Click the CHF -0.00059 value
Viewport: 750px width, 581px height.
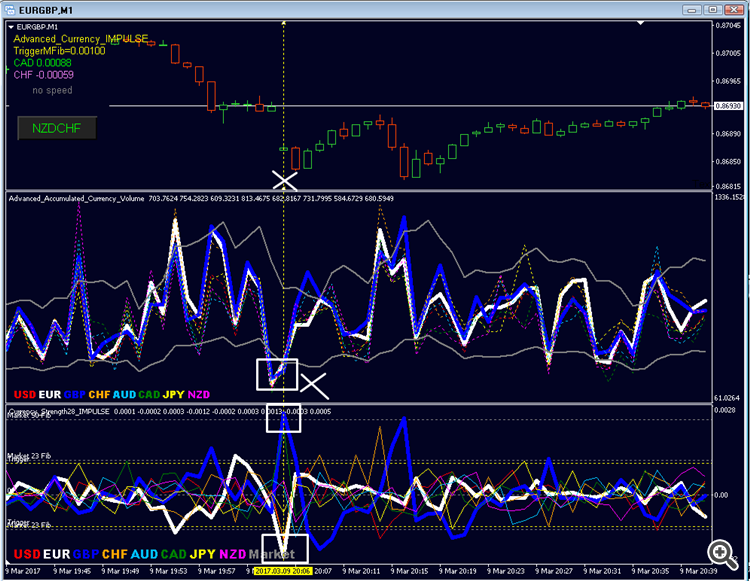(x=44, y=75)
